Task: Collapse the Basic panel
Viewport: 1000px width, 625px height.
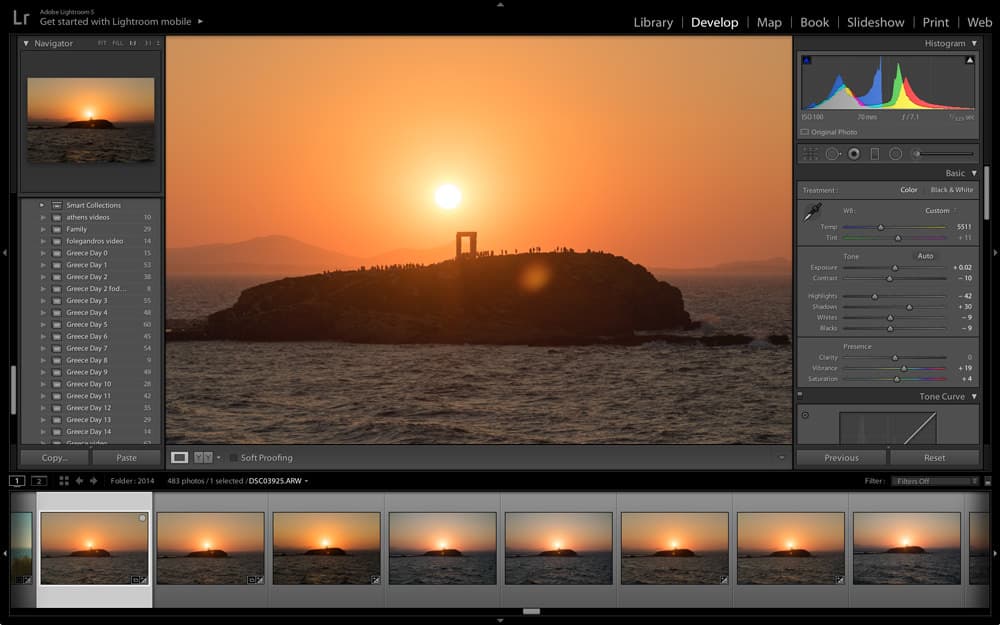Action: [974, 173]
